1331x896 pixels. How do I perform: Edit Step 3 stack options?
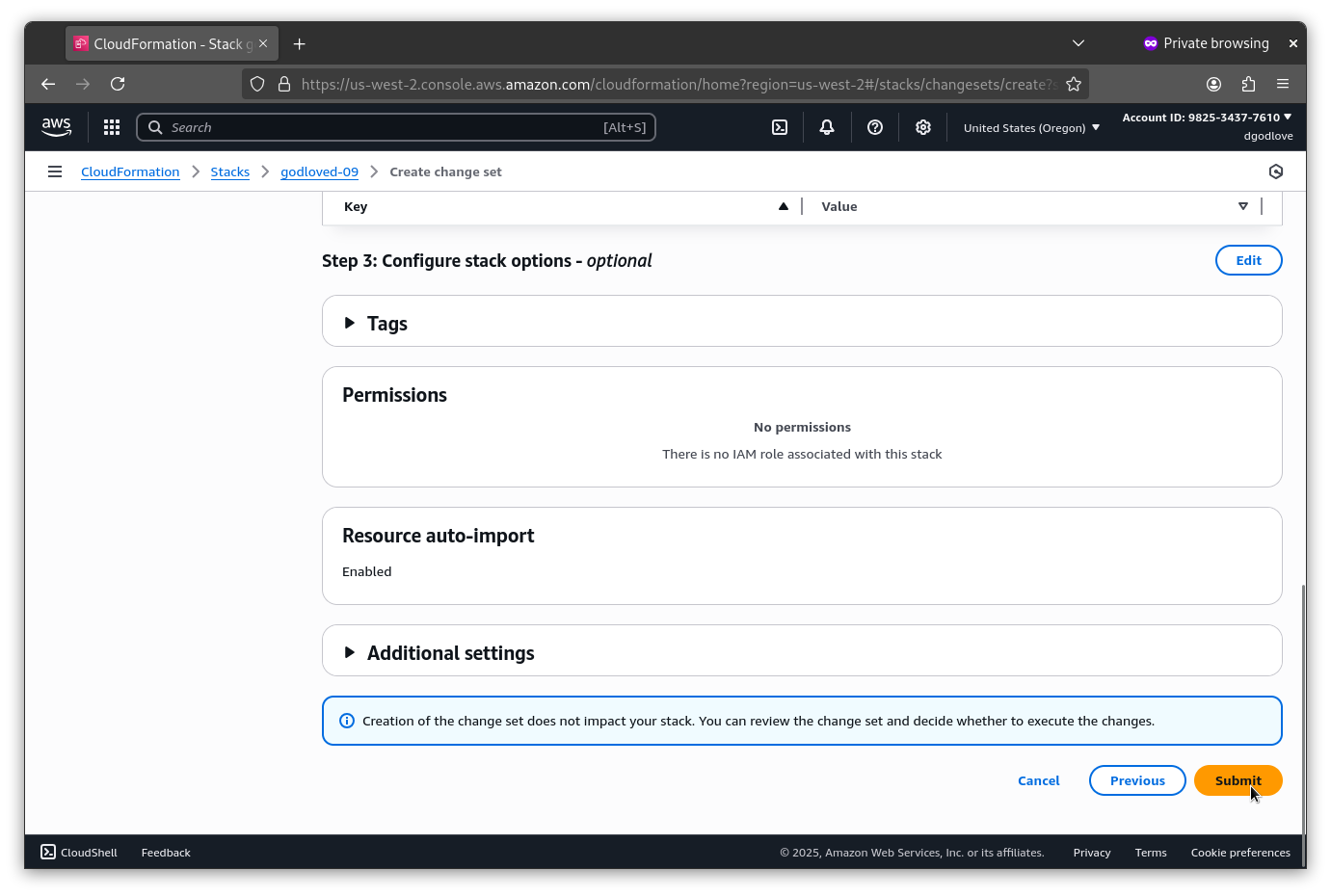(1248, 260)
